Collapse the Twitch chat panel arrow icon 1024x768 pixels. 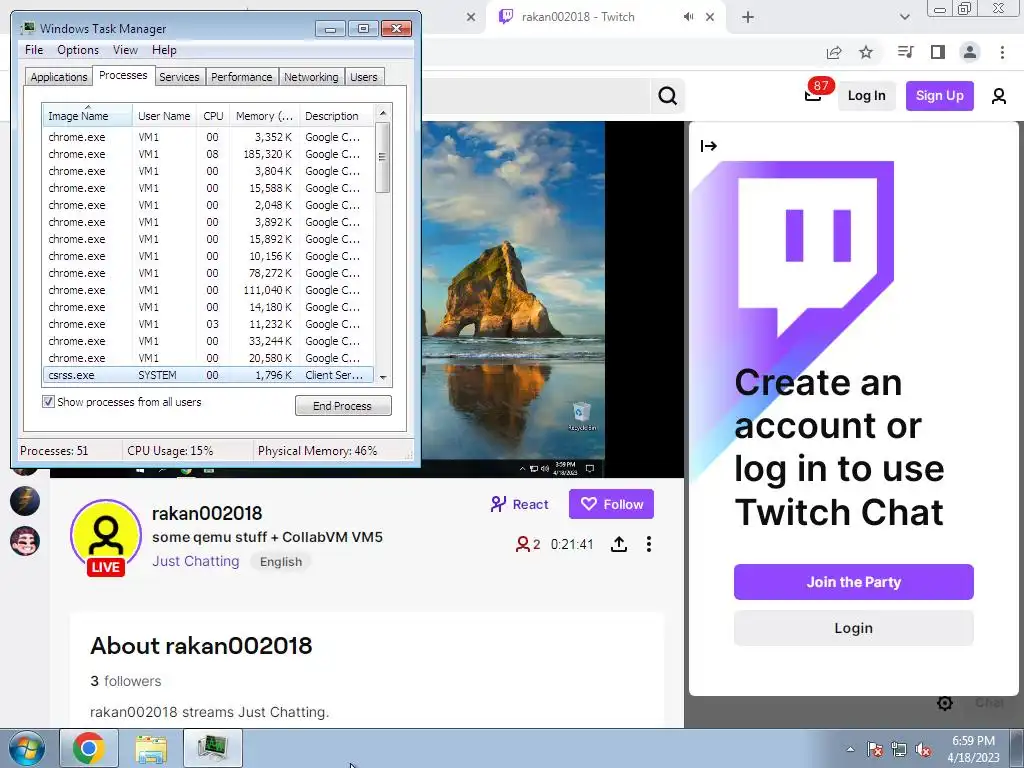(709, 146)
